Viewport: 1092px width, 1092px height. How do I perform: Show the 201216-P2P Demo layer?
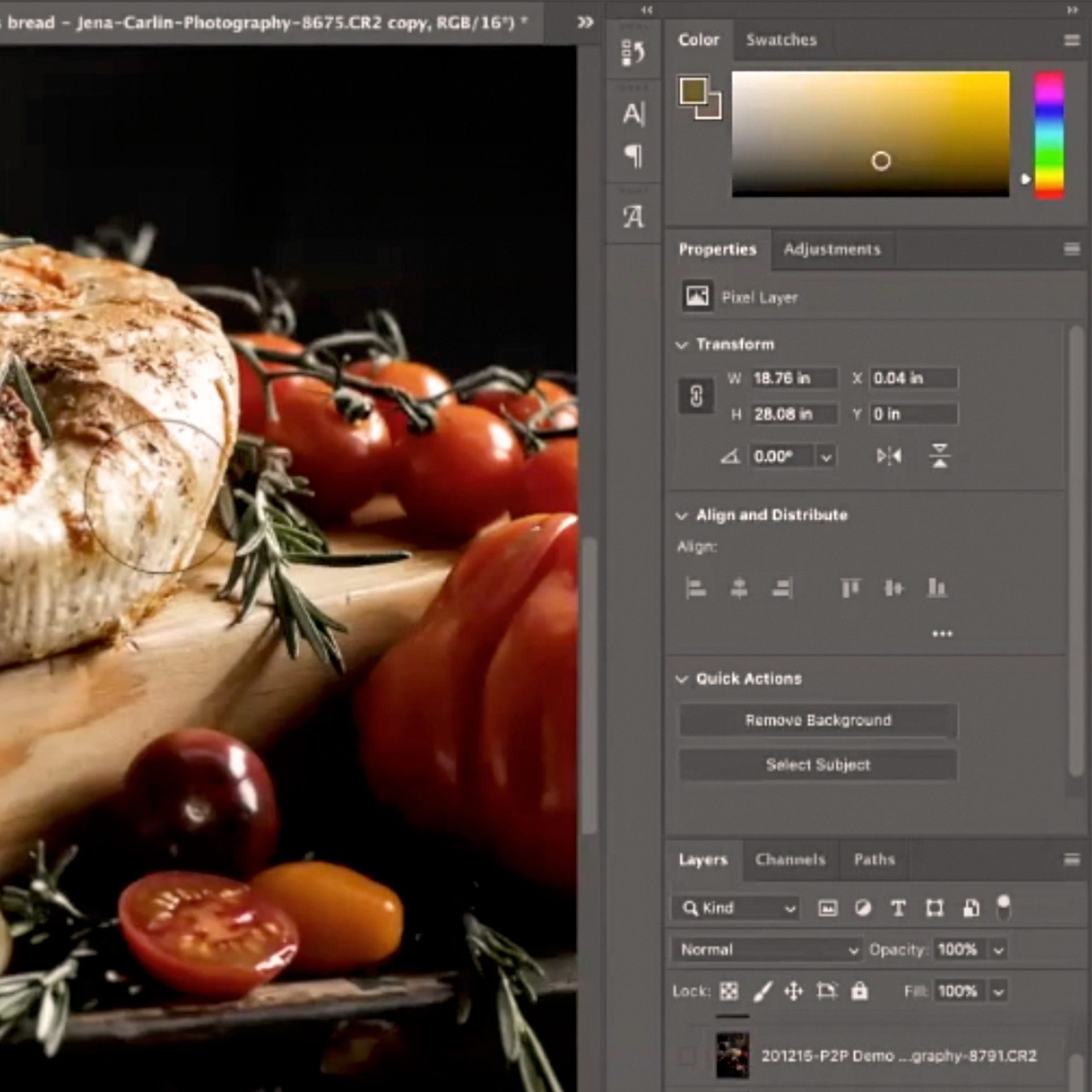point(687,1055)
